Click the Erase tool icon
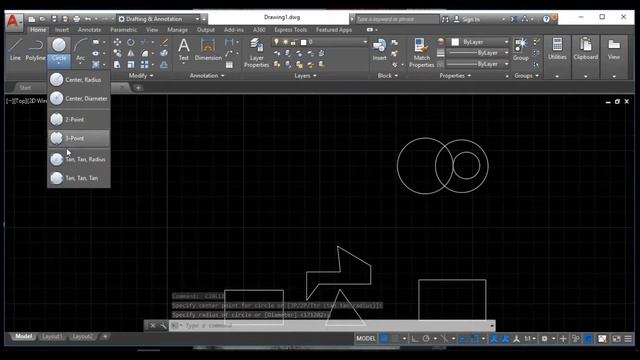The image size is (640, 360). point(164,42)
